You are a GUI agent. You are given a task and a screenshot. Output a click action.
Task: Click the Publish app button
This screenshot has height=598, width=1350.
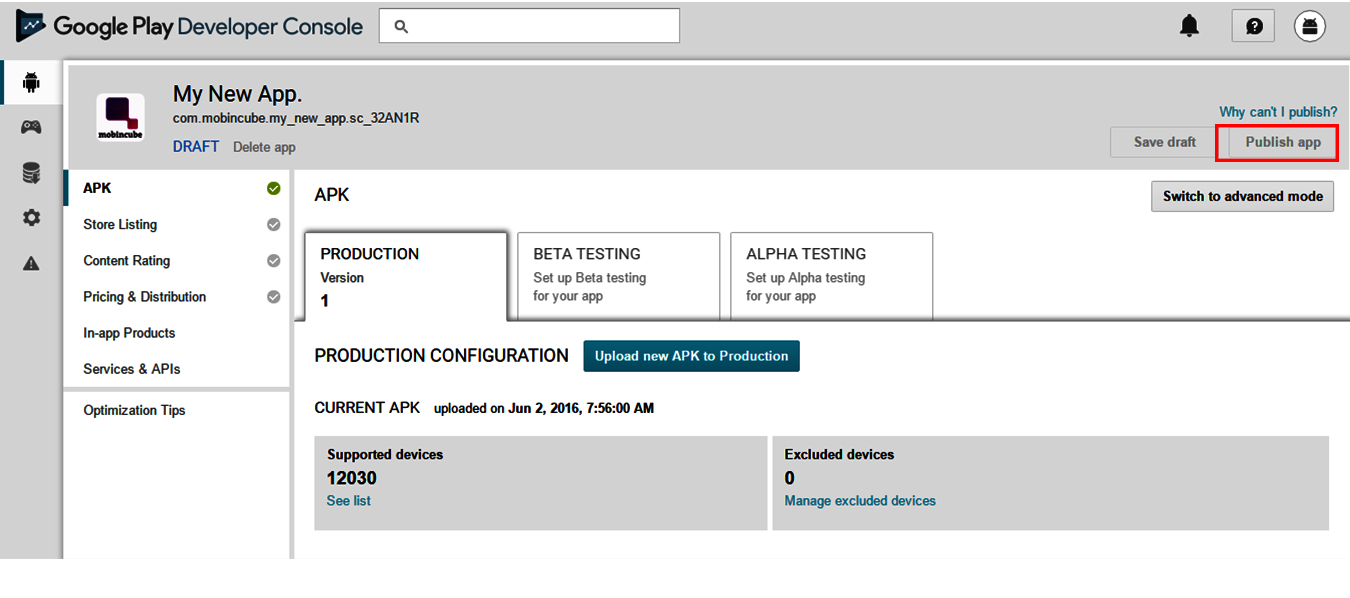1283,142
